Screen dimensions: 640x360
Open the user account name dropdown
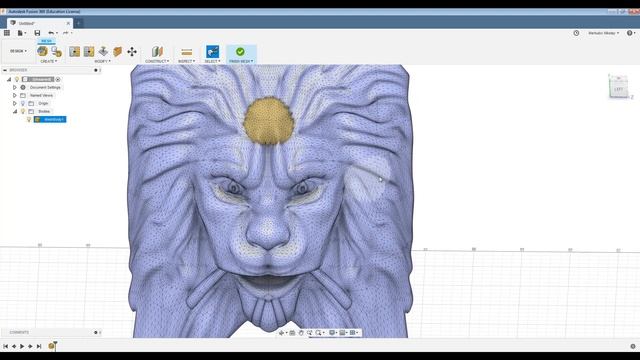click(x=603, y=33)
